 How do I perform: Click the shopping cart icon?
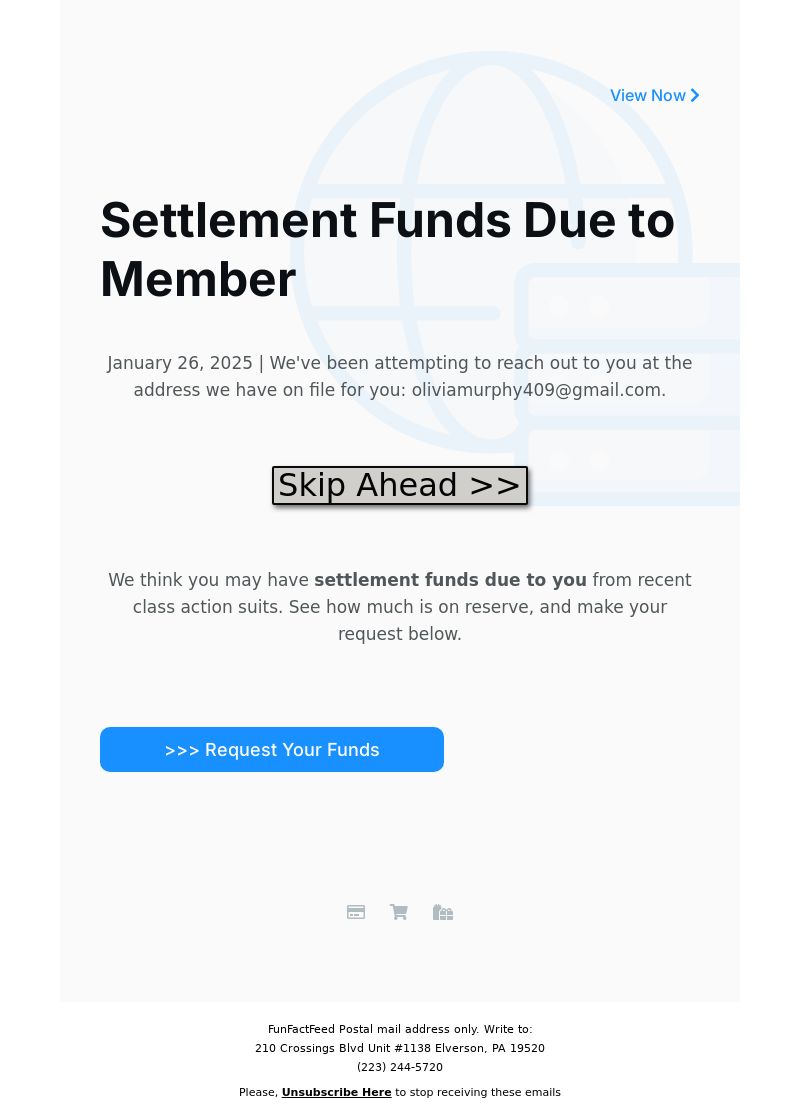399,912
